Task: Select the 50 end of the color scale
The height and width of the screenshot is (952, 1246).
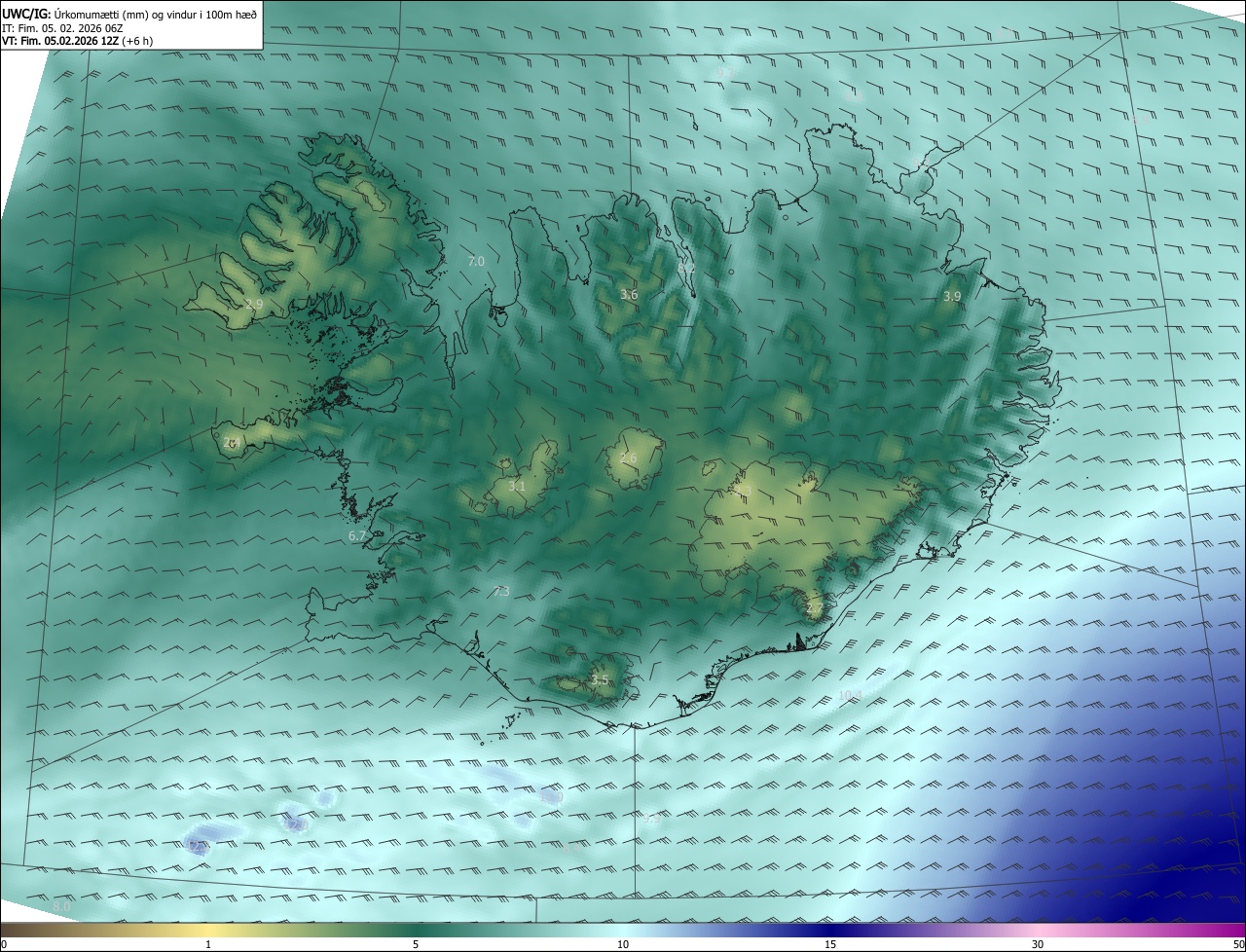Action: coord(1238,944)
